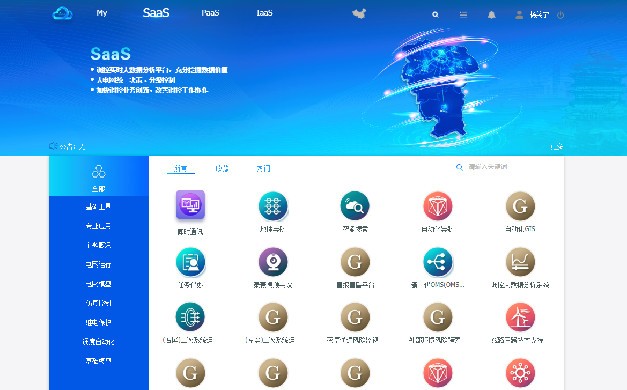Open the list menu icon in header
627x390 pixels.
[x=463, y=15]
